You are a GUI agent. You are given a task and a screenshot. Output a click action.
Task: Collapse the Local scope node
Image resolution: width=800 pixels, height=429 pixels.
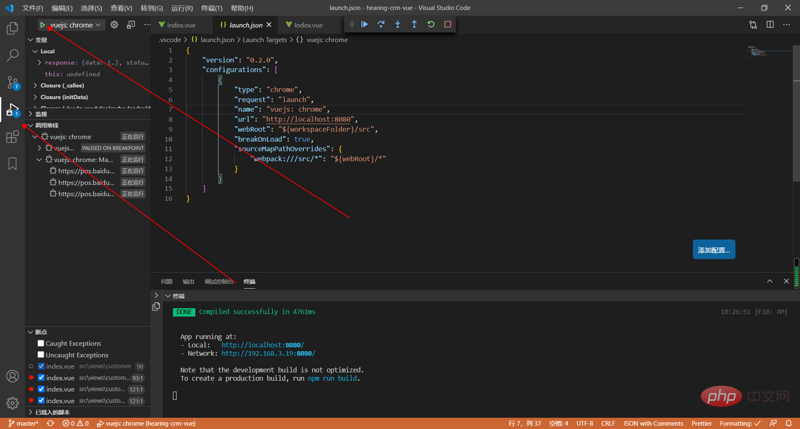(x=35, y=51)
